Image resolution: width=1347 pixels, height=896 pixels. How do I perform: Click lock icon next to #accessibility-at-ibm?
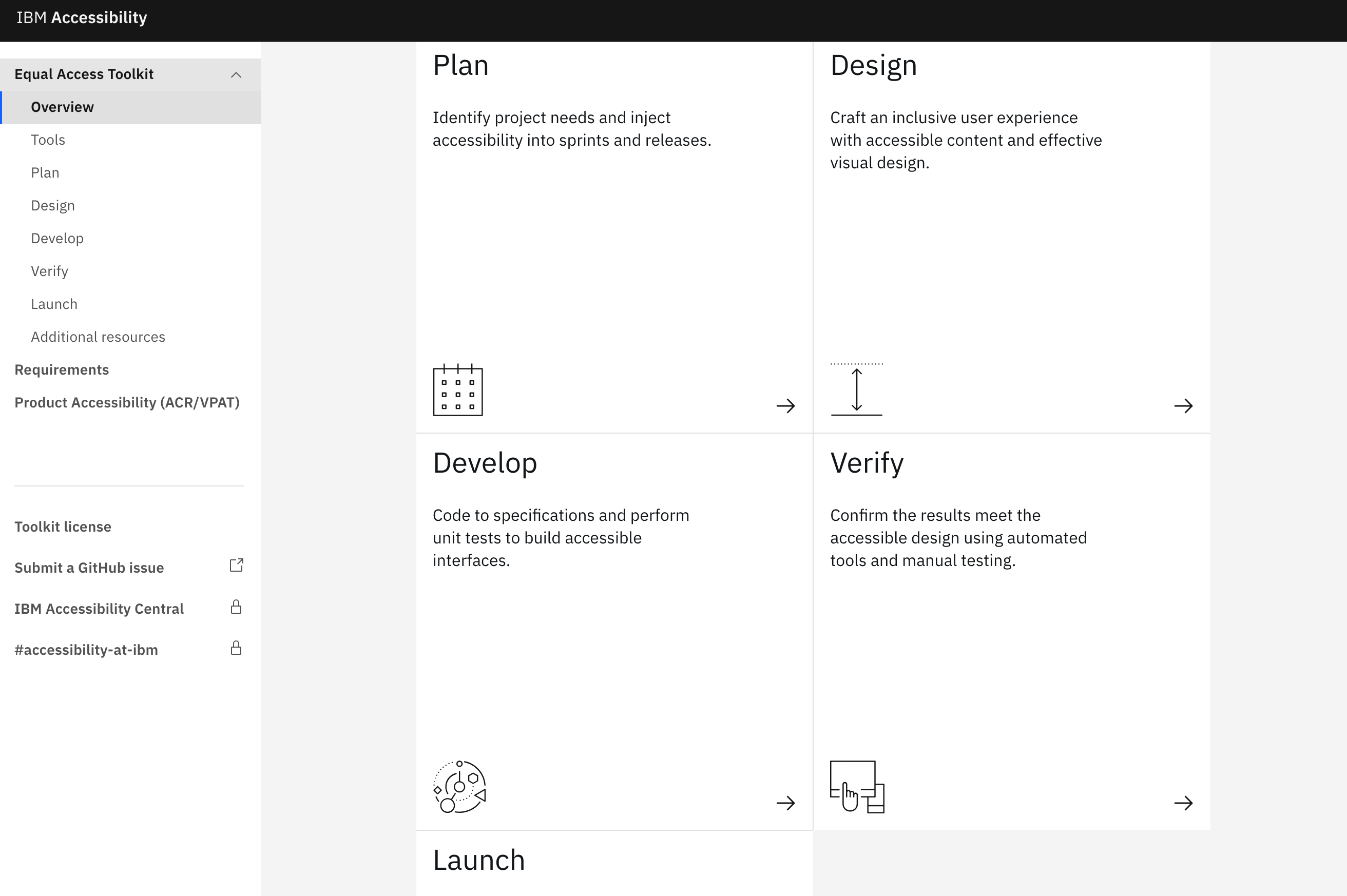236,648
